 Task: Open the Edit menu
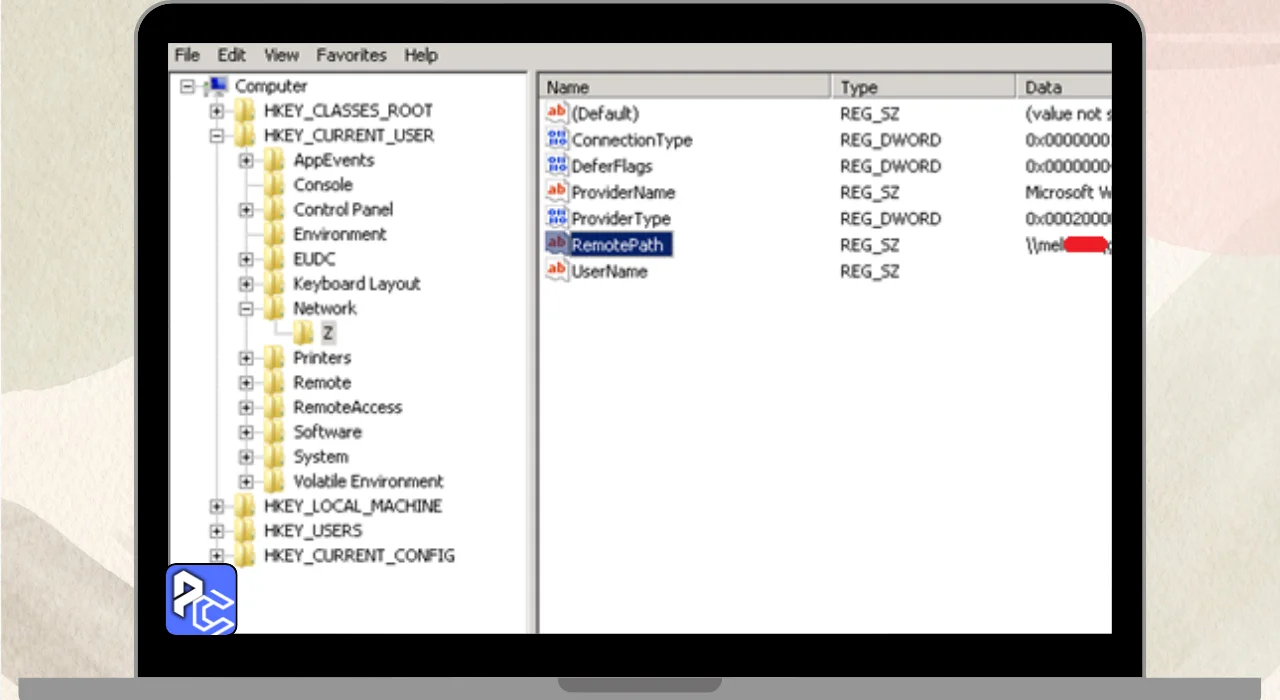[x=232, y=55]
